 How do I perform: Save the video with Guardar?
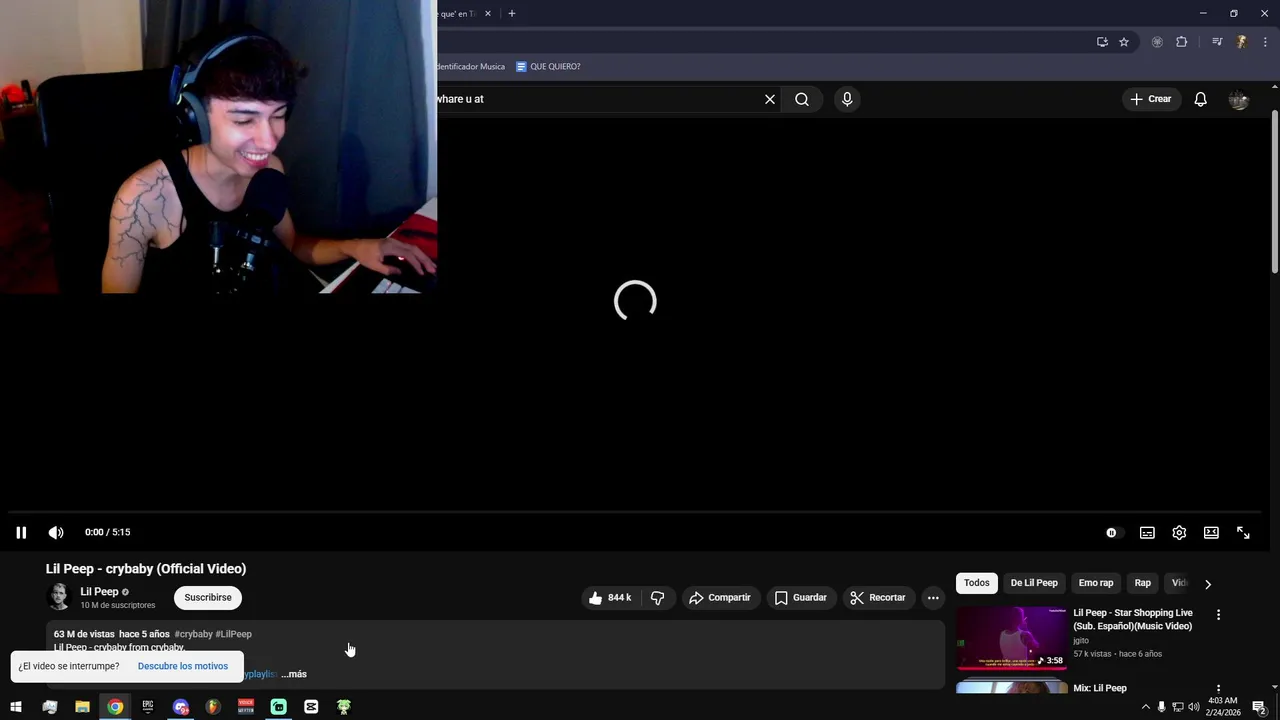coord(801,598)
